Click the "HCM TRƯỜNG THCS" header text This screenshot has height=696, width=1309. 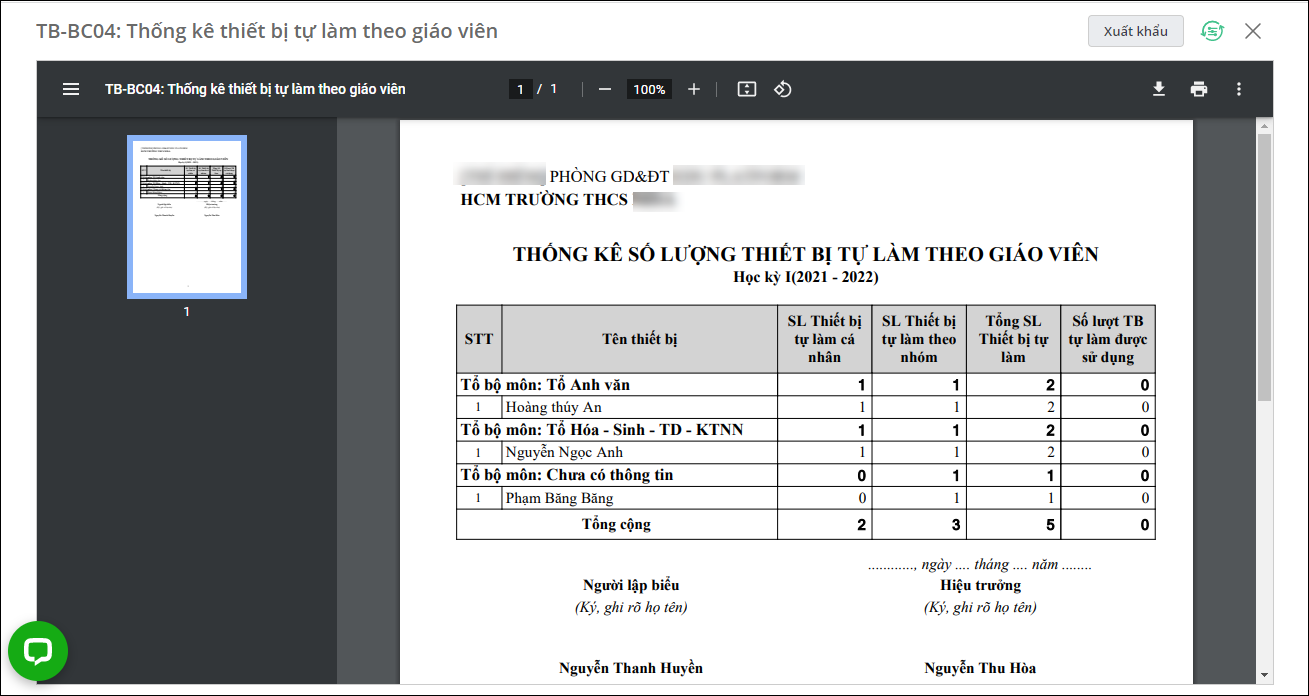[544, 199]
